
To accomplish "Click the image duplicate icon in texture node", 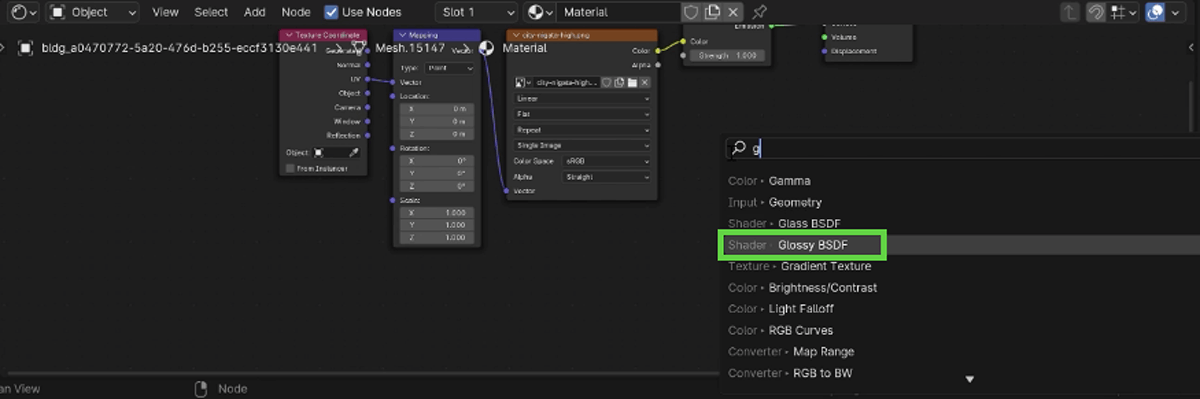I will [x=620, y=83].
